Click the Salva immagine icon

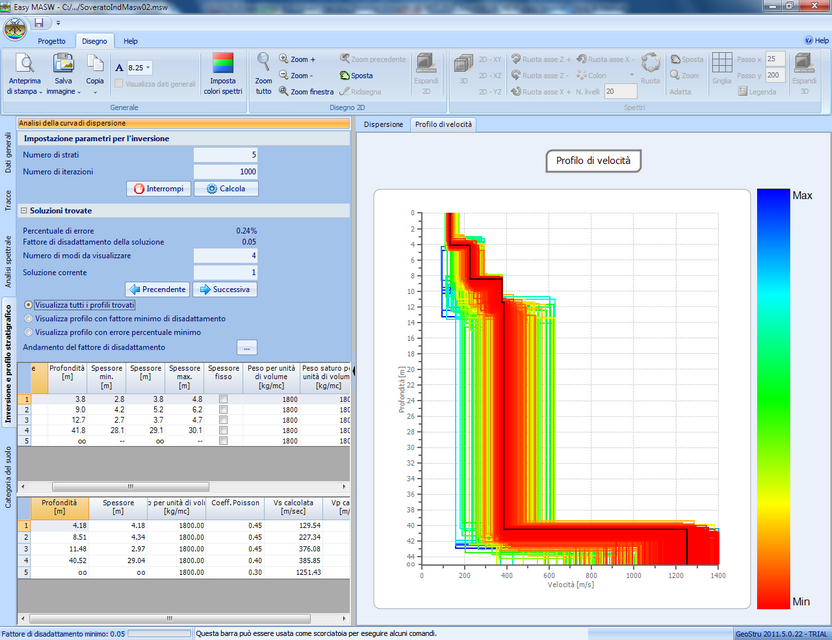pos(63,64)
